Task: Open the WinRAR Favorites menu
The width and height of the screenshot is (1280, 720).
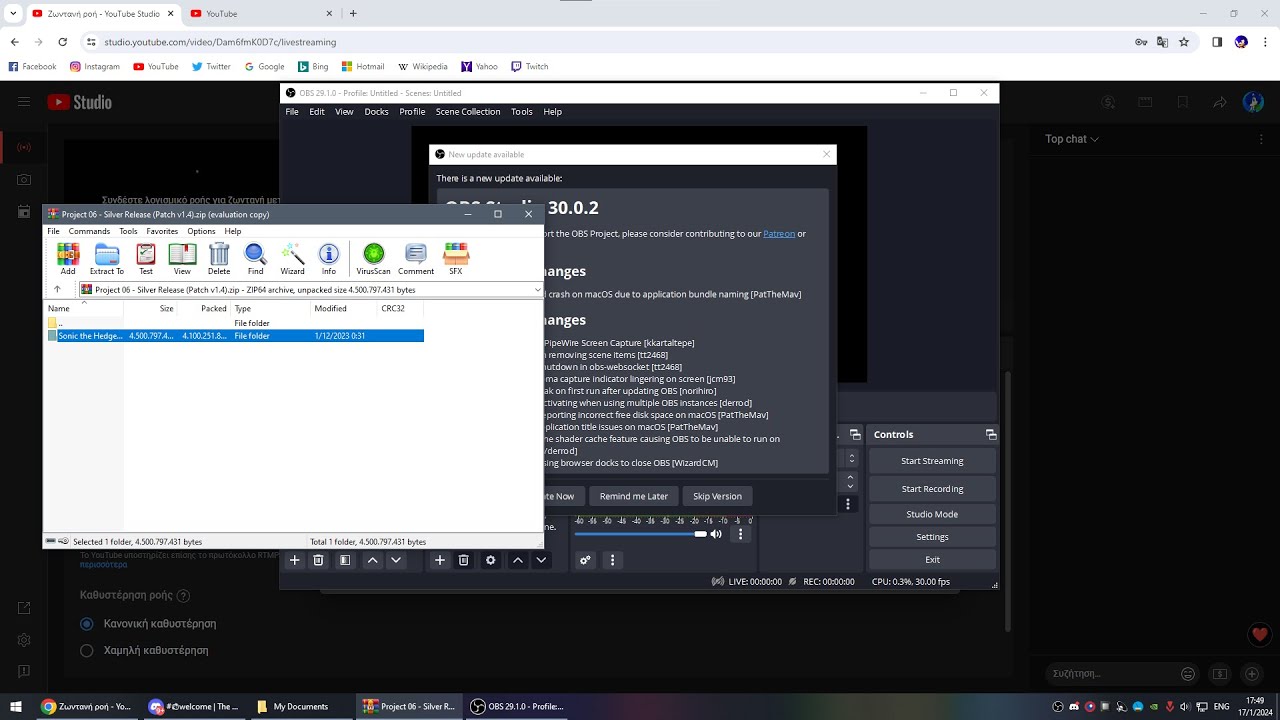Action: coord(162,231)
